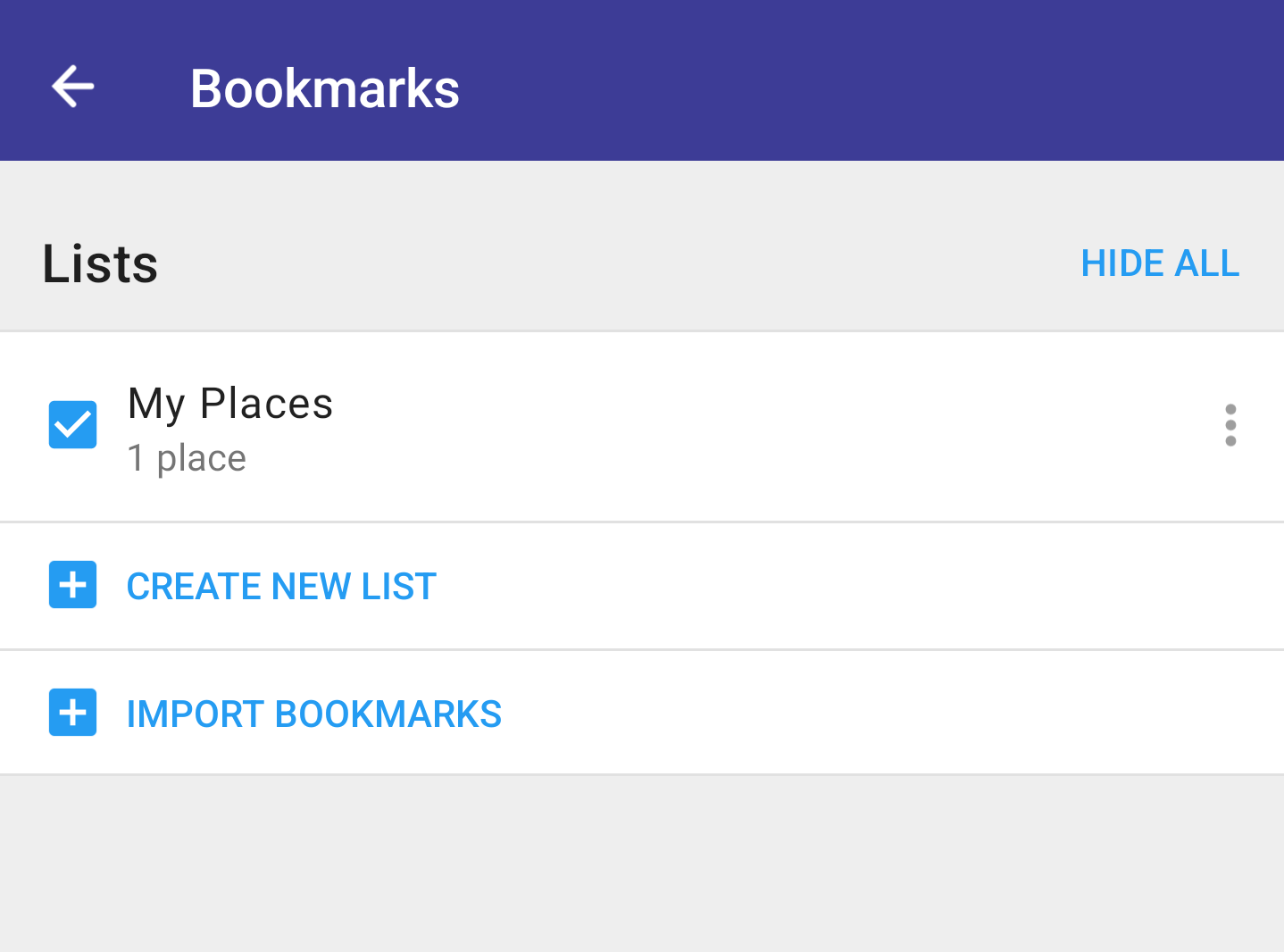Create a new bookmark list
The height and width of the screenshot is (952, 1284).
tap(642, 586)
